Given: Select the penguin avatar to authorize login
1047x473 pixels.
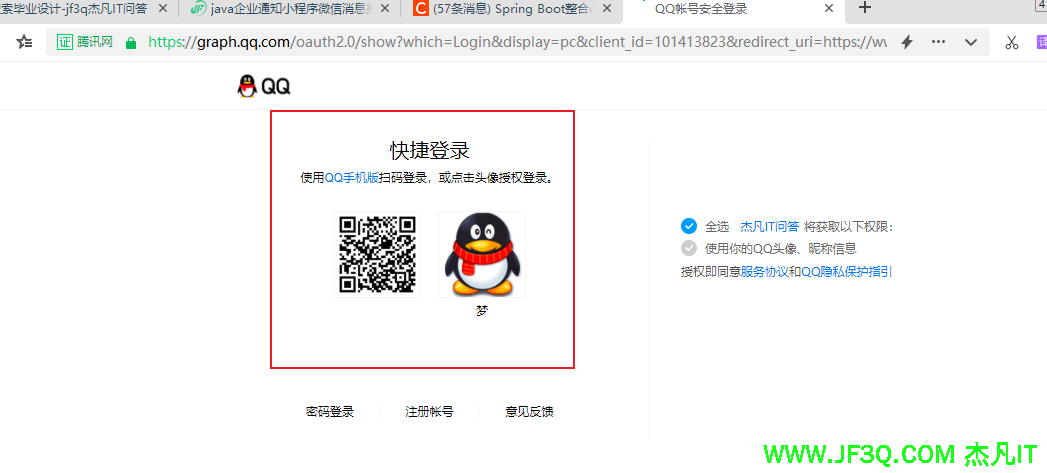Looking at the screenshot, I should click(482, 255).
